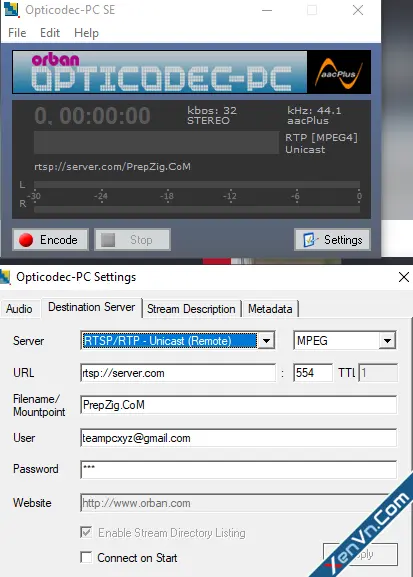Image resolution: width=413 pixels, height=577 pixels.
Task: Click the Website field showing orban.com
Action: point(239,503)
